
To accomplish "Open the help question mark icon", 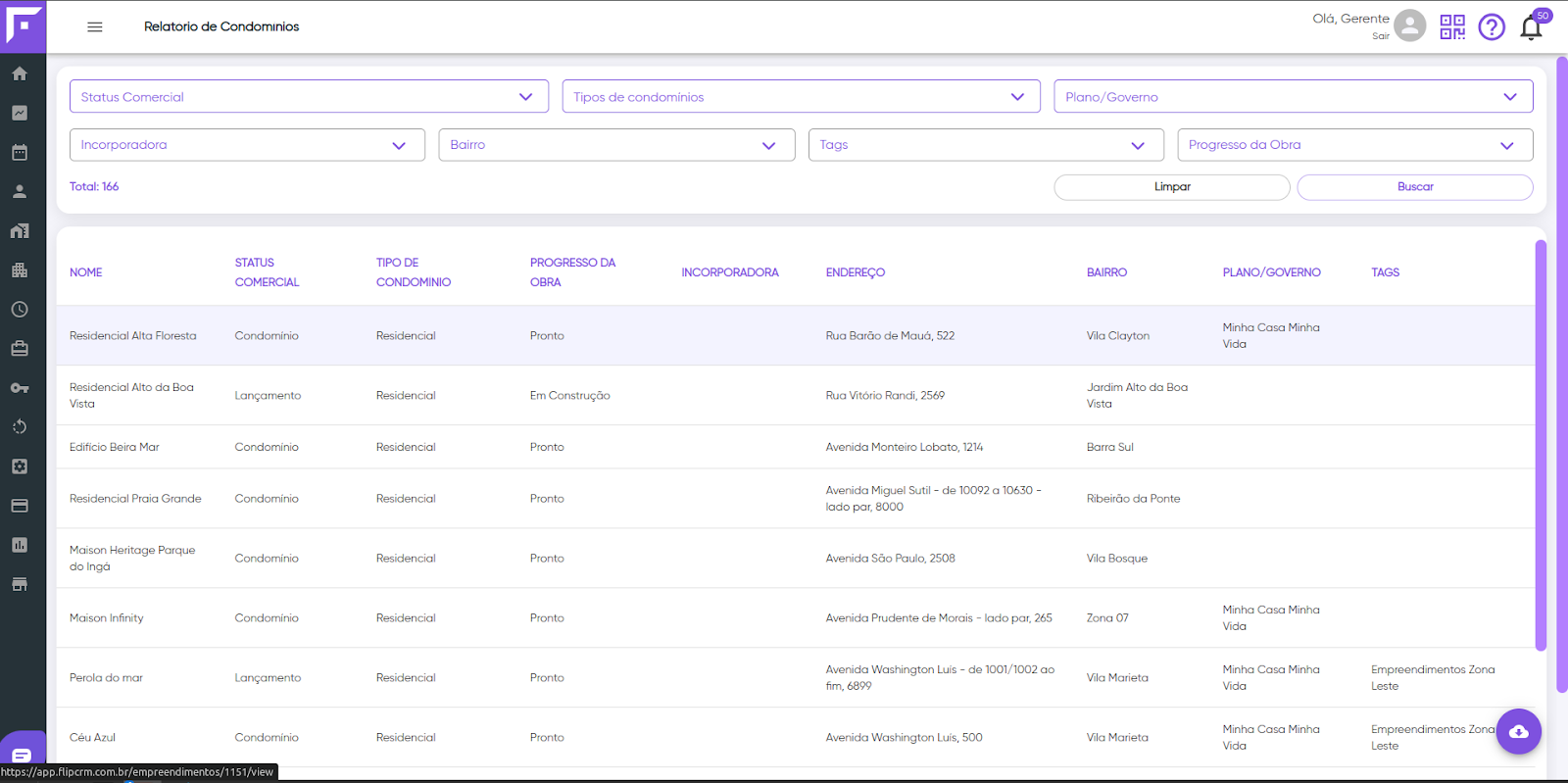I will click(1492, 26).
